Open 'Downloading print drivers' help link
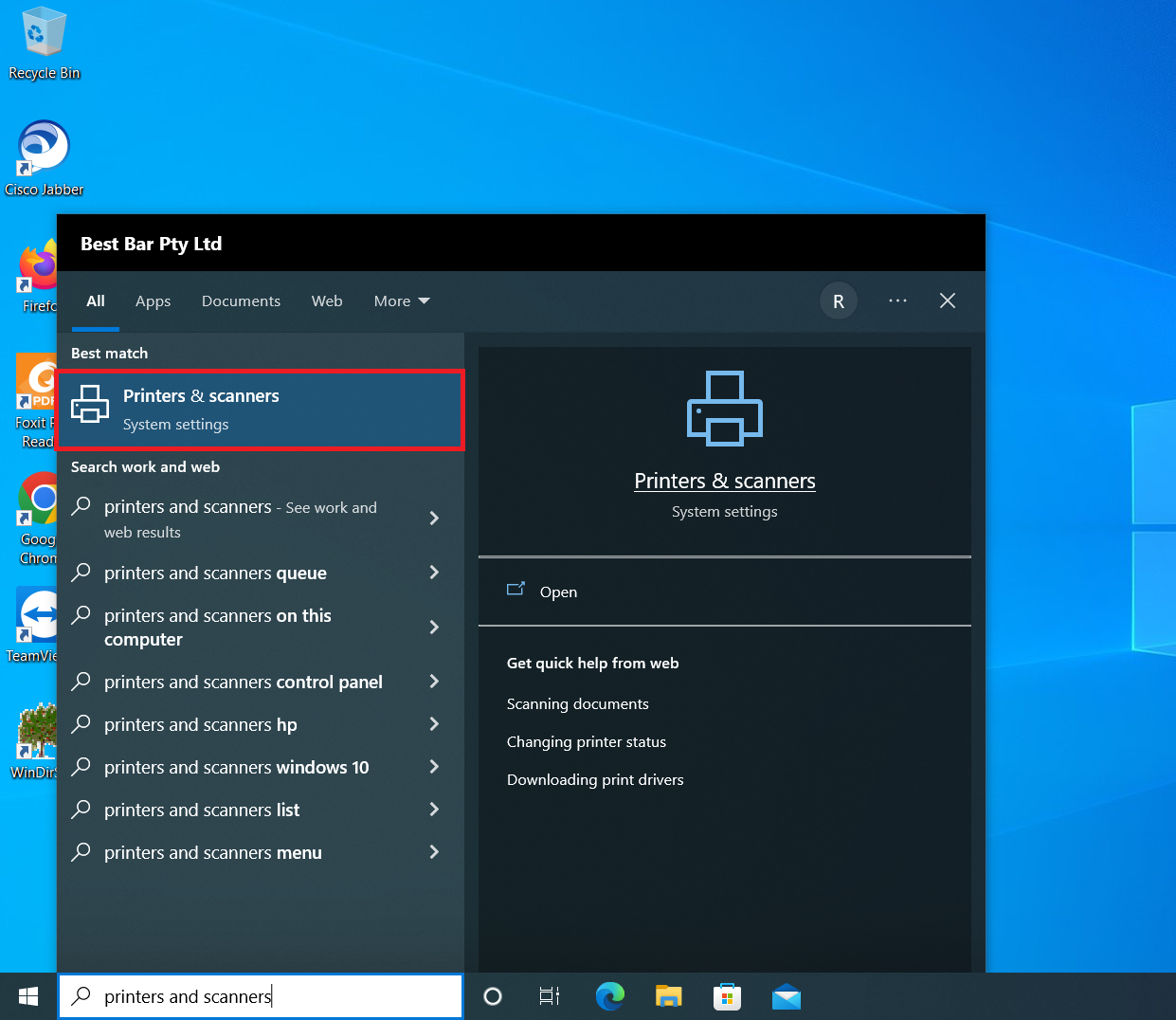 pos(595,779)
